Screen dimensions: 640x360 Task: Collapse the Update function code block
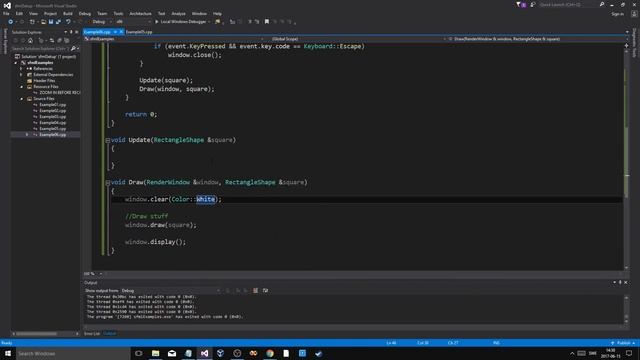coord(108,140)
